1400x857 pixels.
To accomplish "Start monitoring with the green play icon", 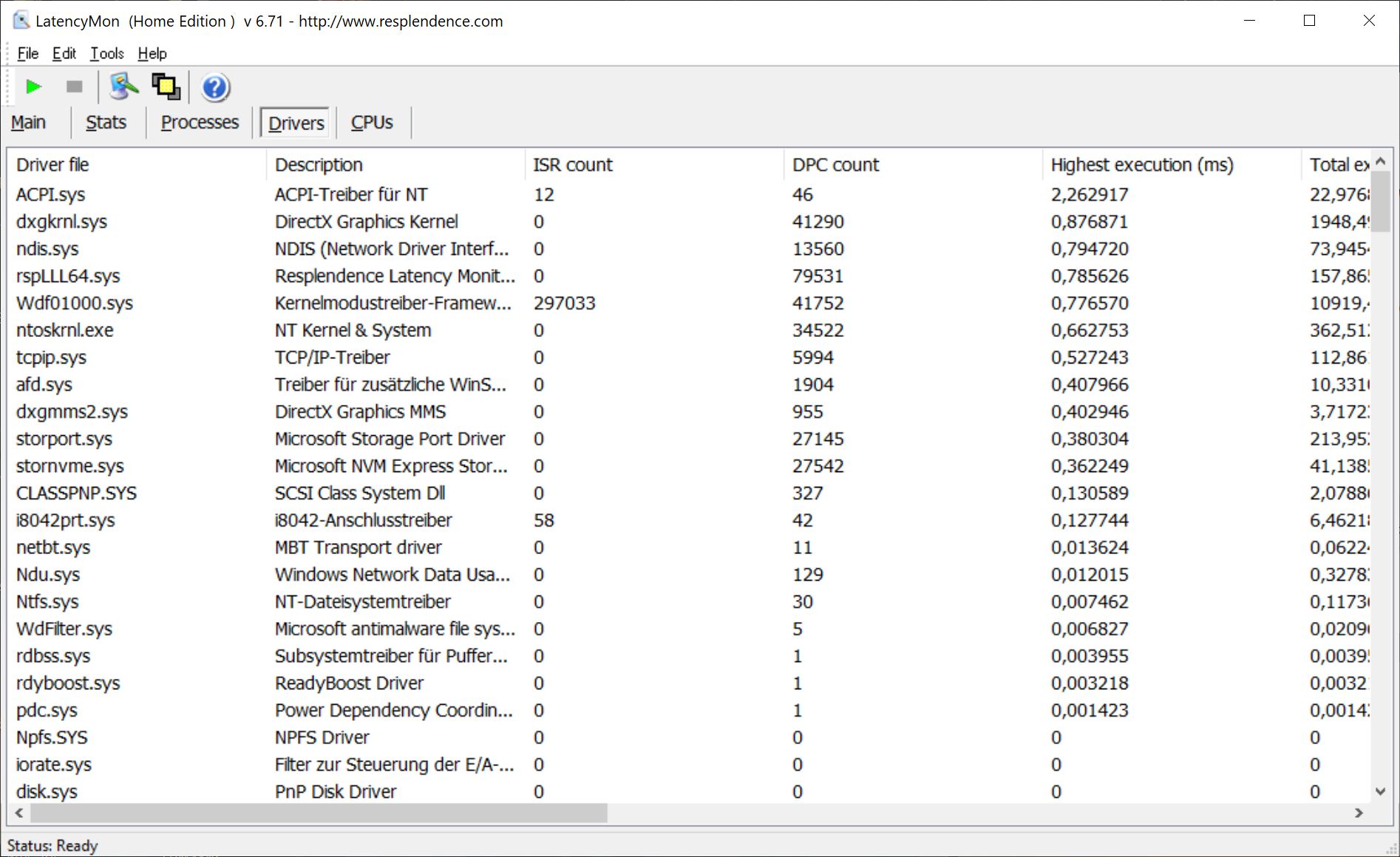I will pos(33,87).
